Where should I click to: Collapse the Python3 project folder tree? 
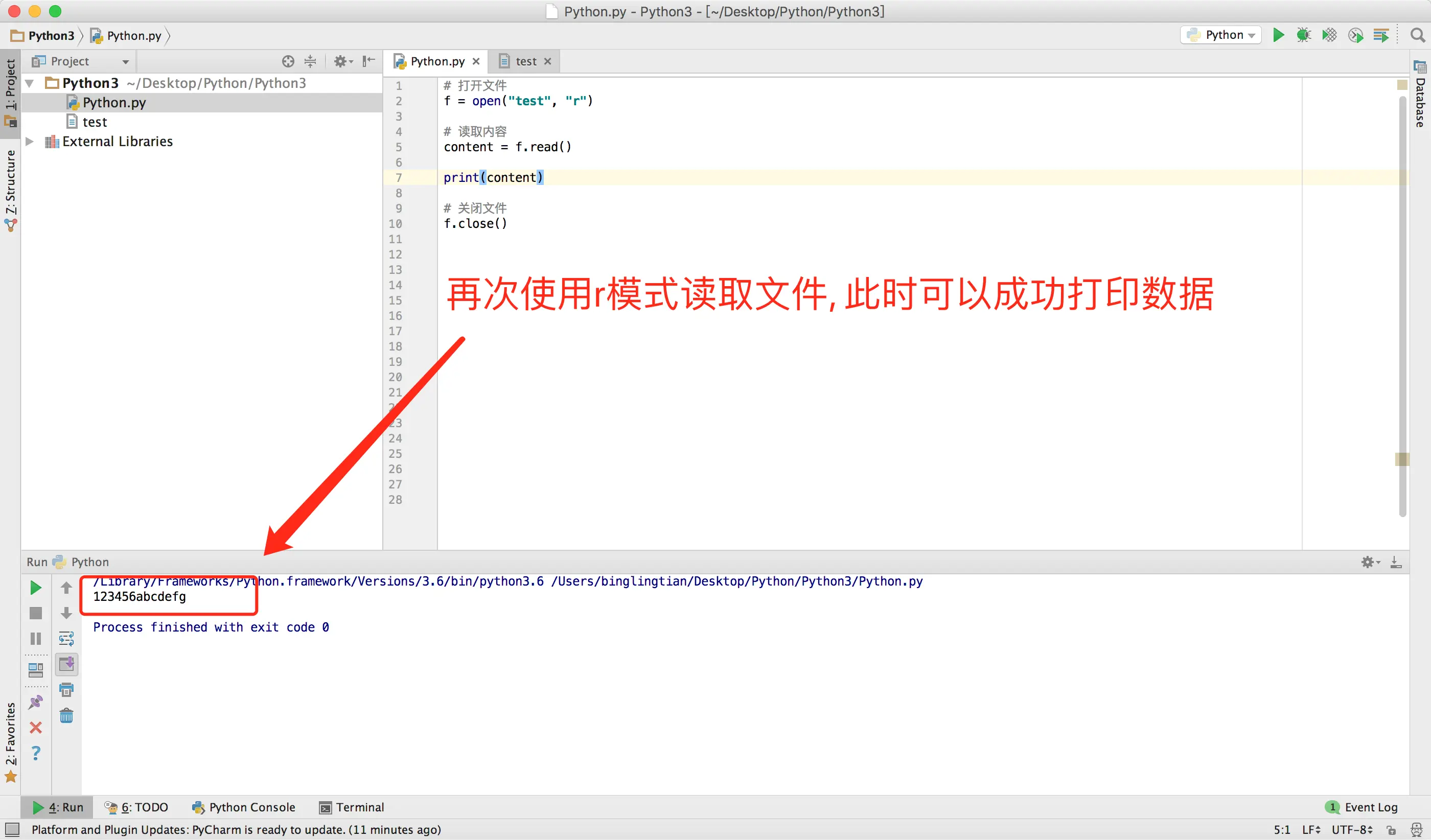(30, 83)
